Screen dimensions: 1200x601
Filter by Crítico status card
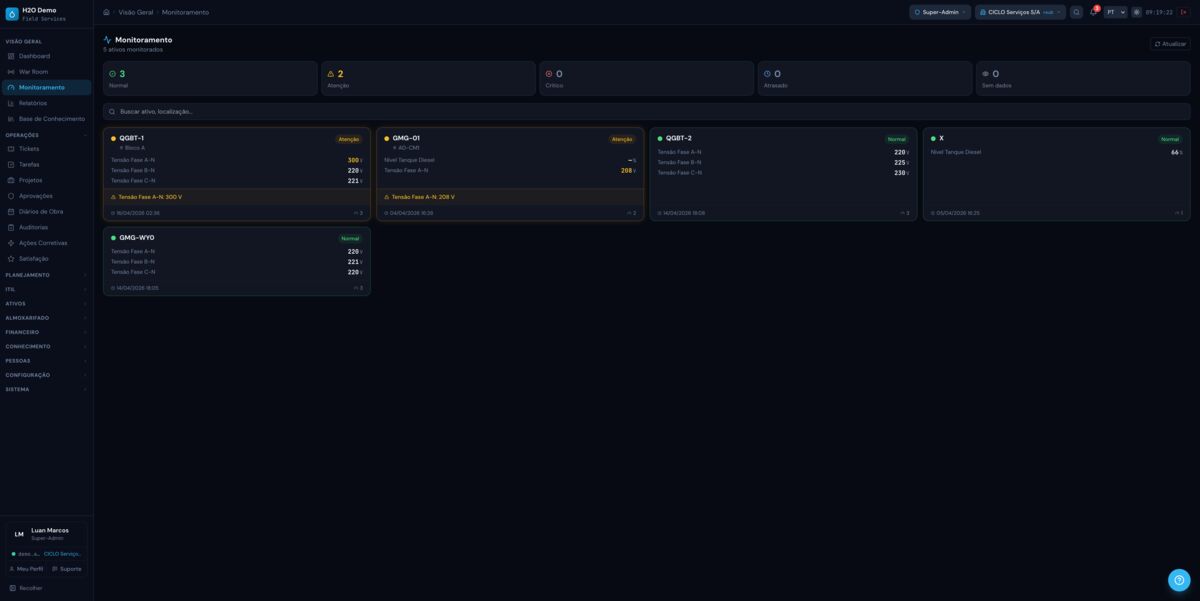[646, 78]
